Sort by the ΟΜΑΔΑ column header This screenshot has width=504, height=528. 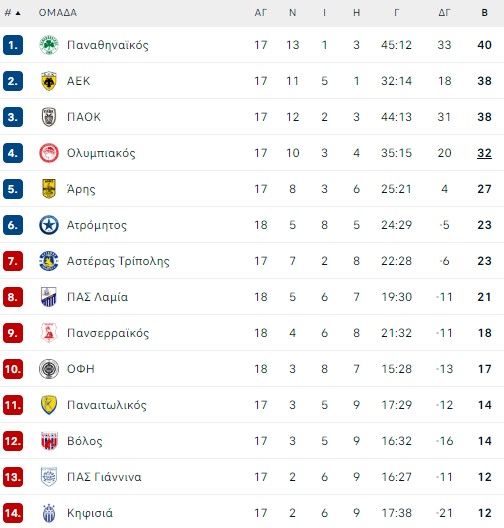[x=58, y=13]
